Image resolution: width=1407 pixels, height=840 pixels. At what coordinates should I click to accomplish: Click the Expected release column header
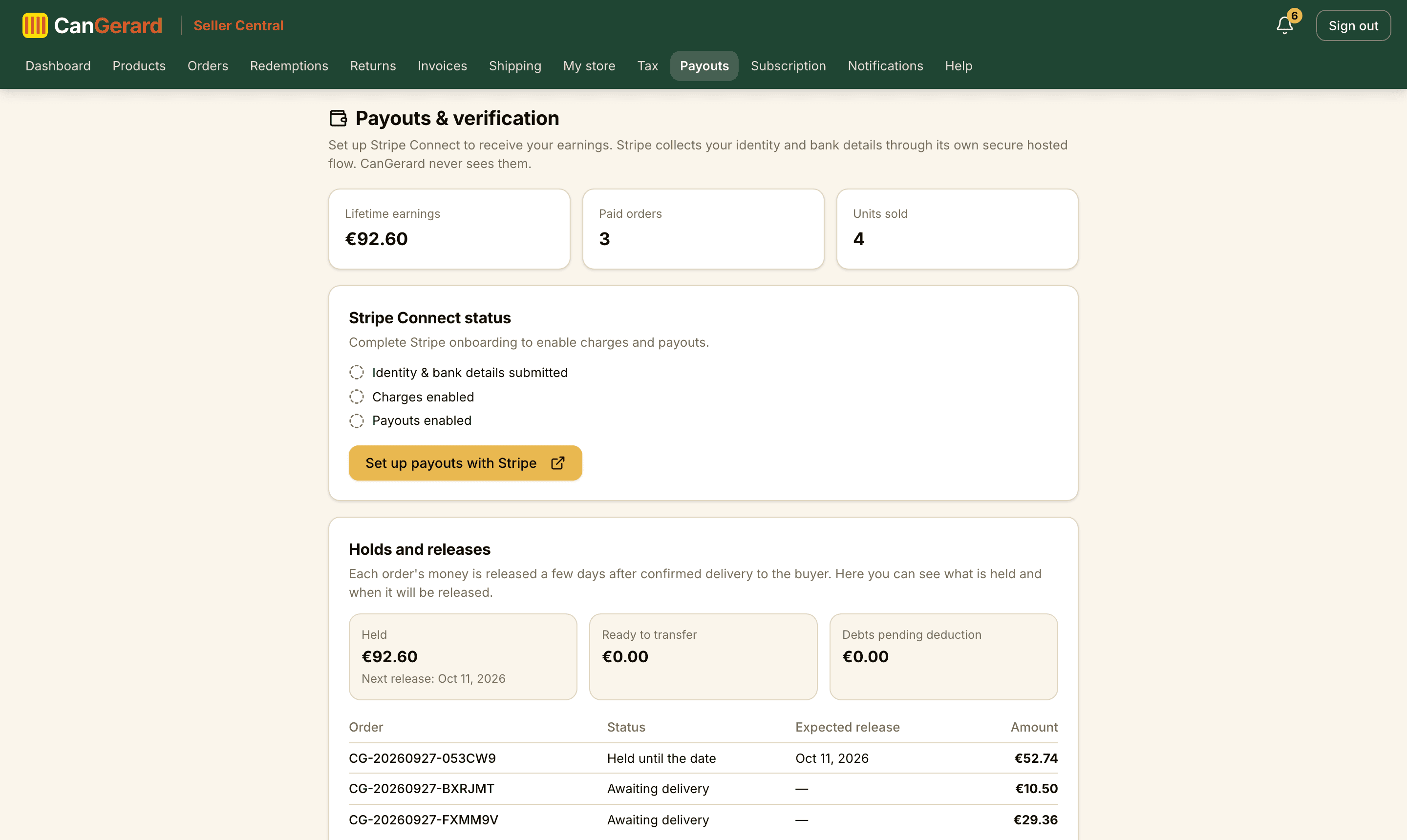848,727
